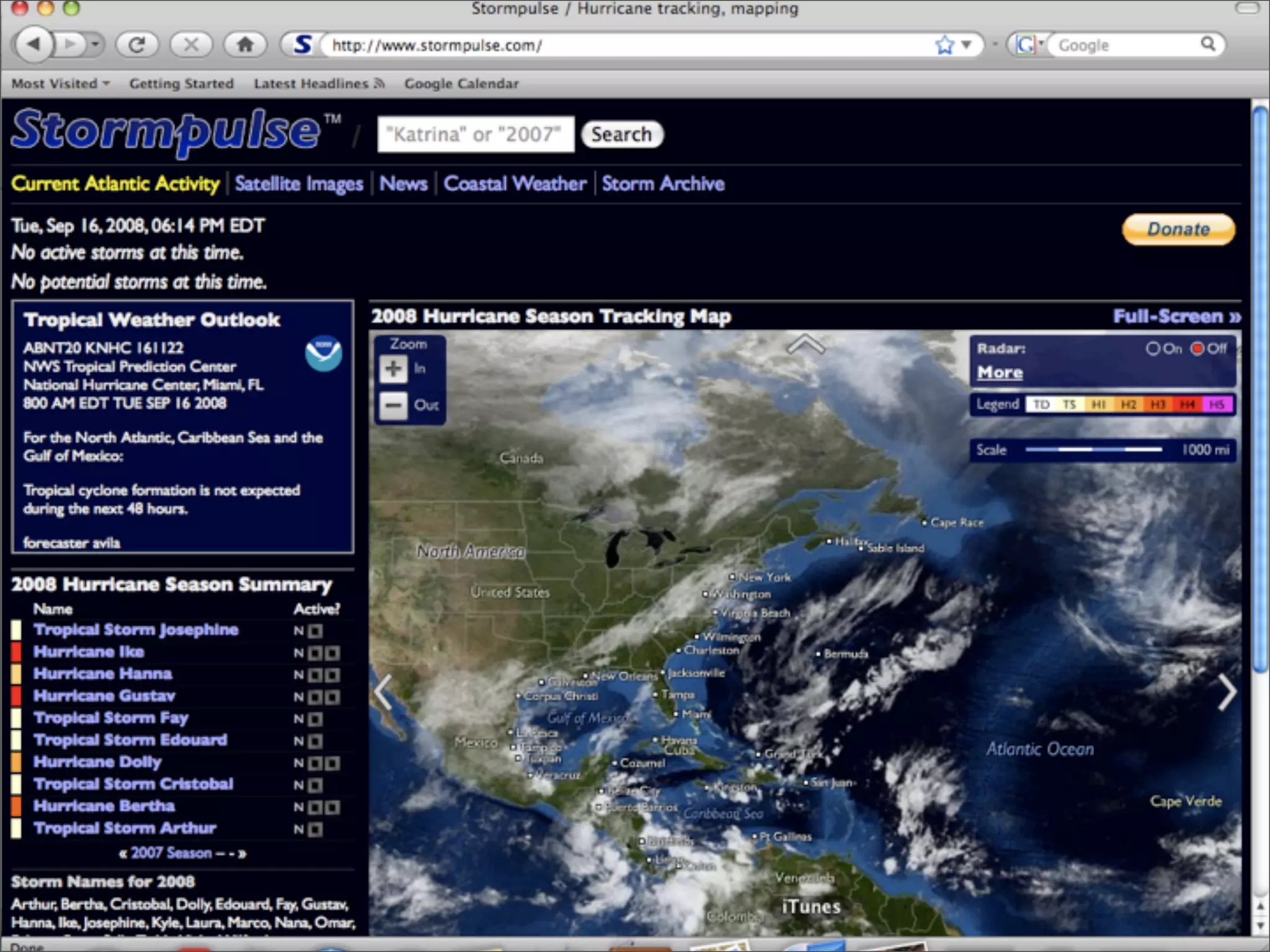The width and height of the screenshot is (1270, 952).
Task: Pan the map right with the right arrow
Action: 1227,692
